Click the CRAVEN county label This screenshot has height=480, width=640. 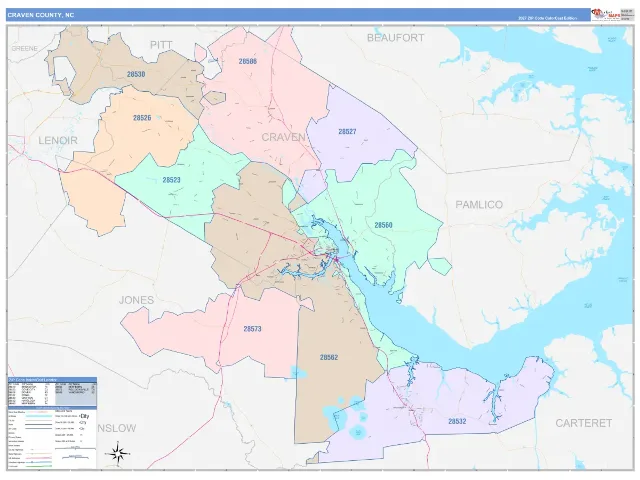283,138
